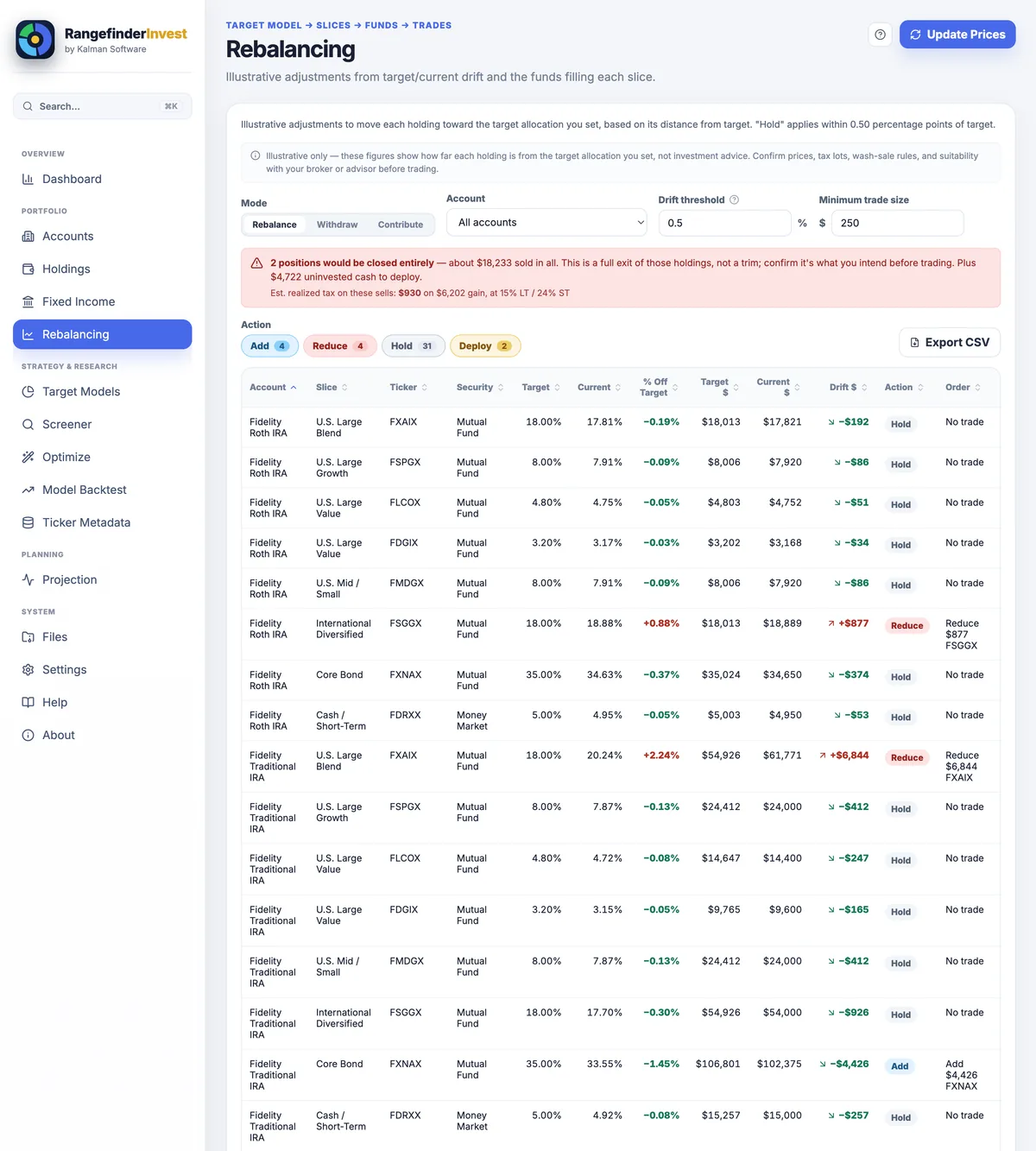Image resolution: width=1036 pixels, height=1151 pixels.
Task: Open the Screener tool
Action: pos(102,424)
